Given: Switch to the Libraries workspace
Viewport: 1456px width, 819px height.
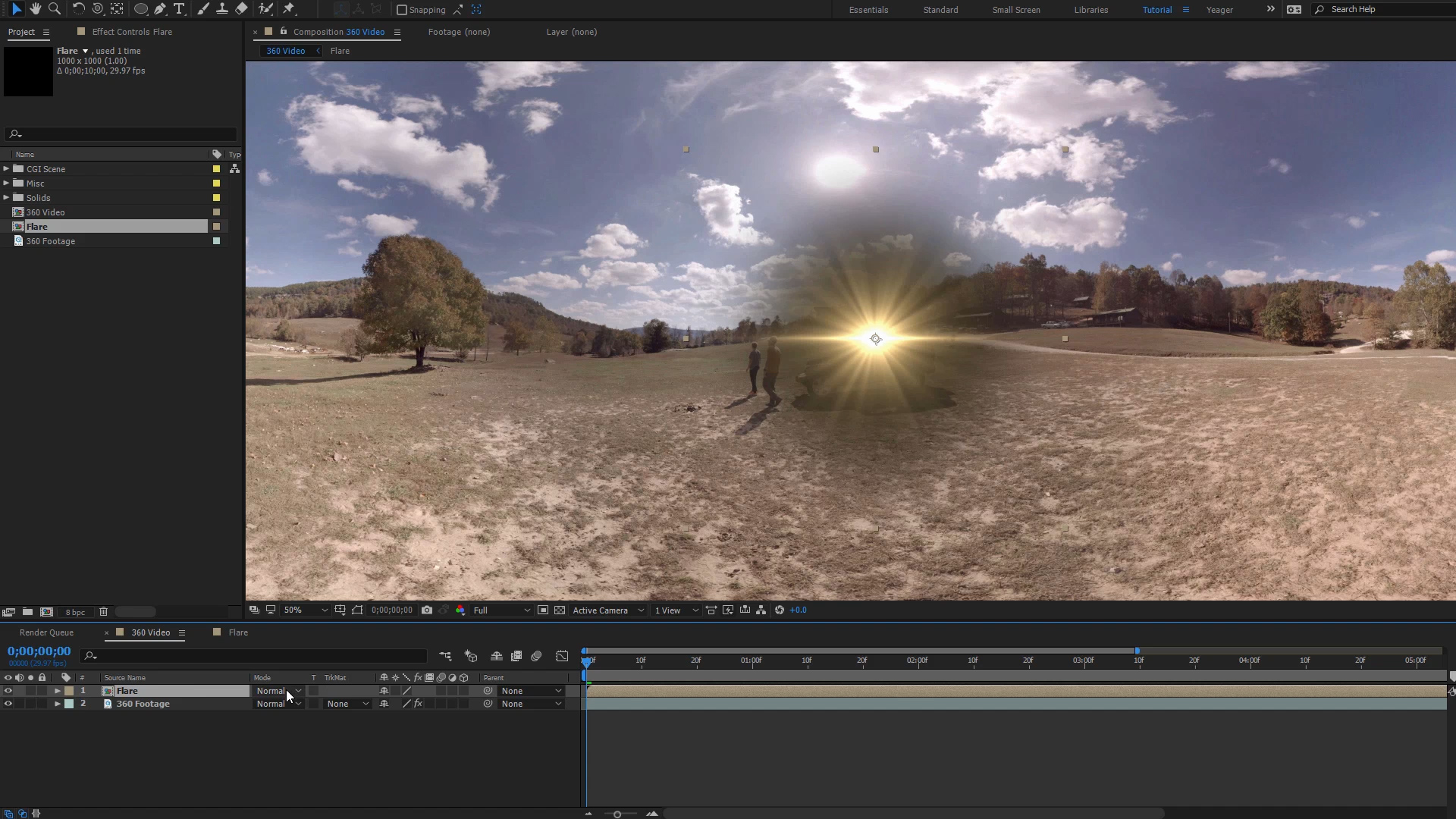Looking at the screenshot, I should [x=1090, y=9].
